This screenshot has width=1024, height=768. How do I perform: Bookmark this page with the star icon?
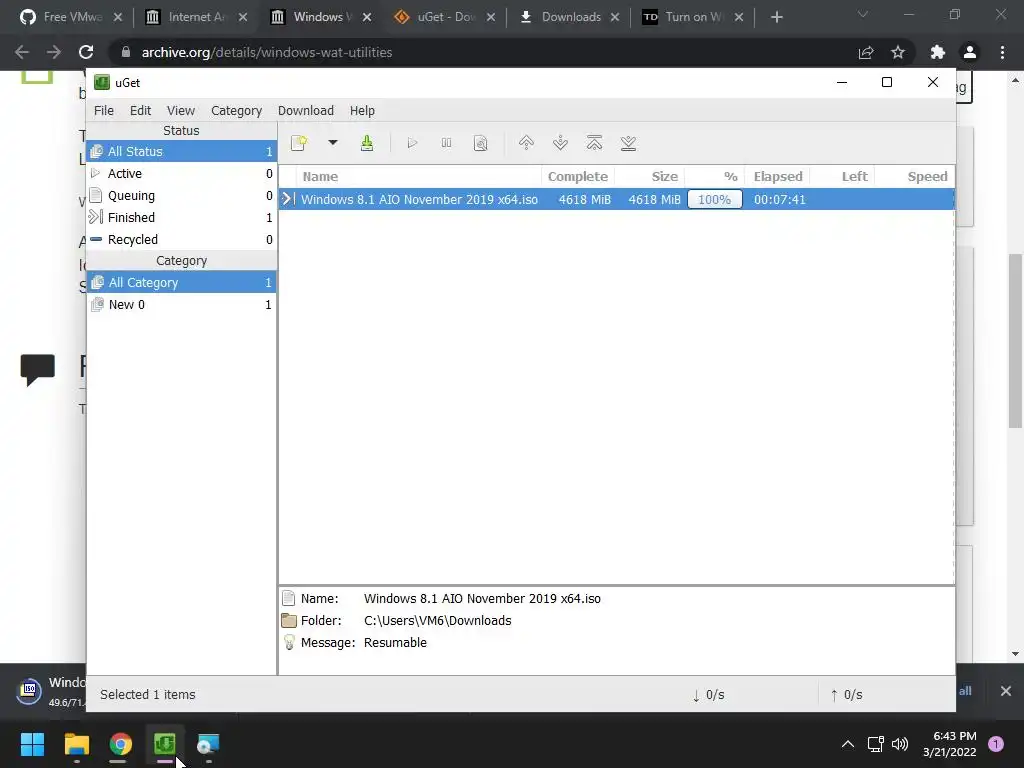tap(898, 52)
